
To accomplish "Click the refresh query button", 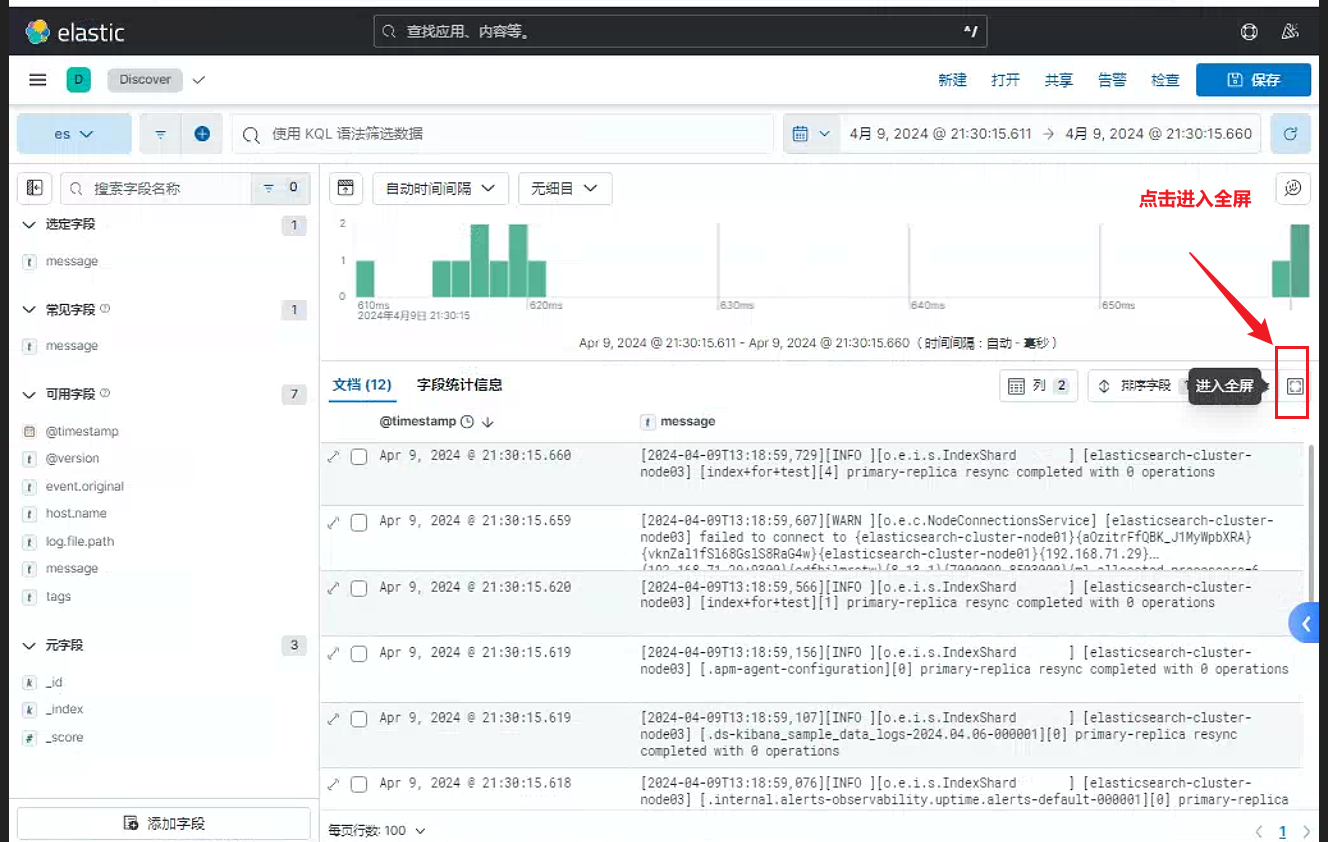I will click(x=1290, y=134).
